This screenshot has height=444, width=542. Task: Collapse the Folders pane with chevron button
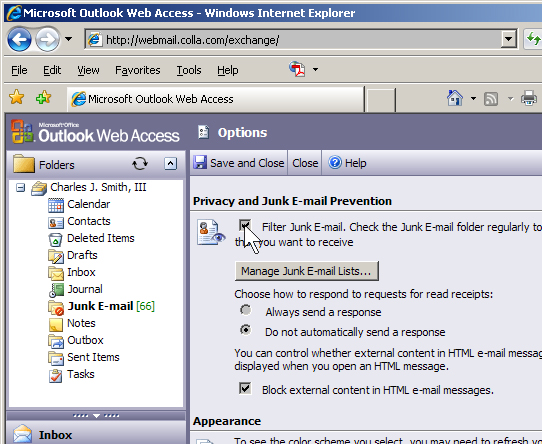pyautogui.click(x=170, y=164)
